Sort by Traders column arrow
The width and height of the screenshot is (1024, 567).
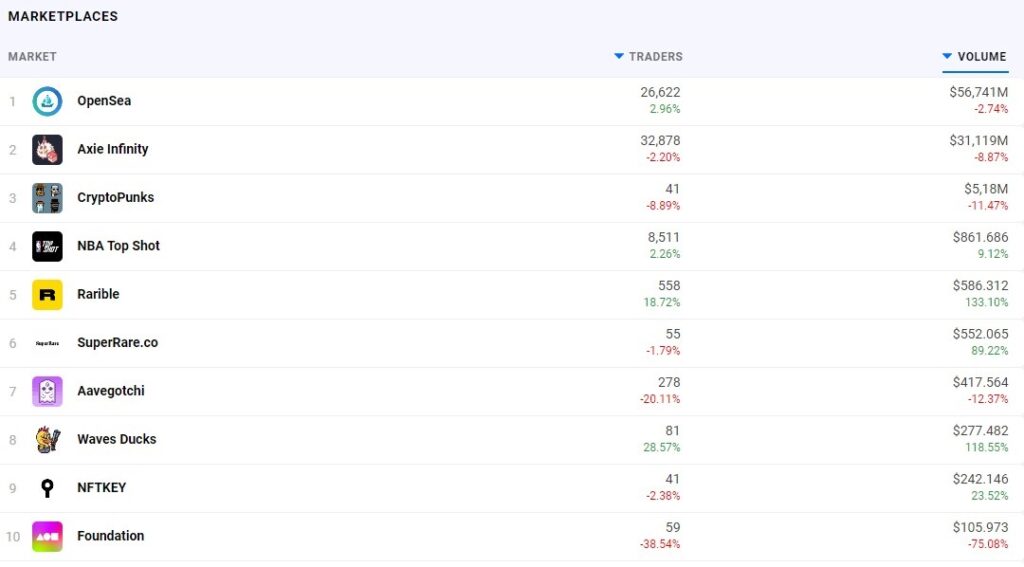[619, 57]
